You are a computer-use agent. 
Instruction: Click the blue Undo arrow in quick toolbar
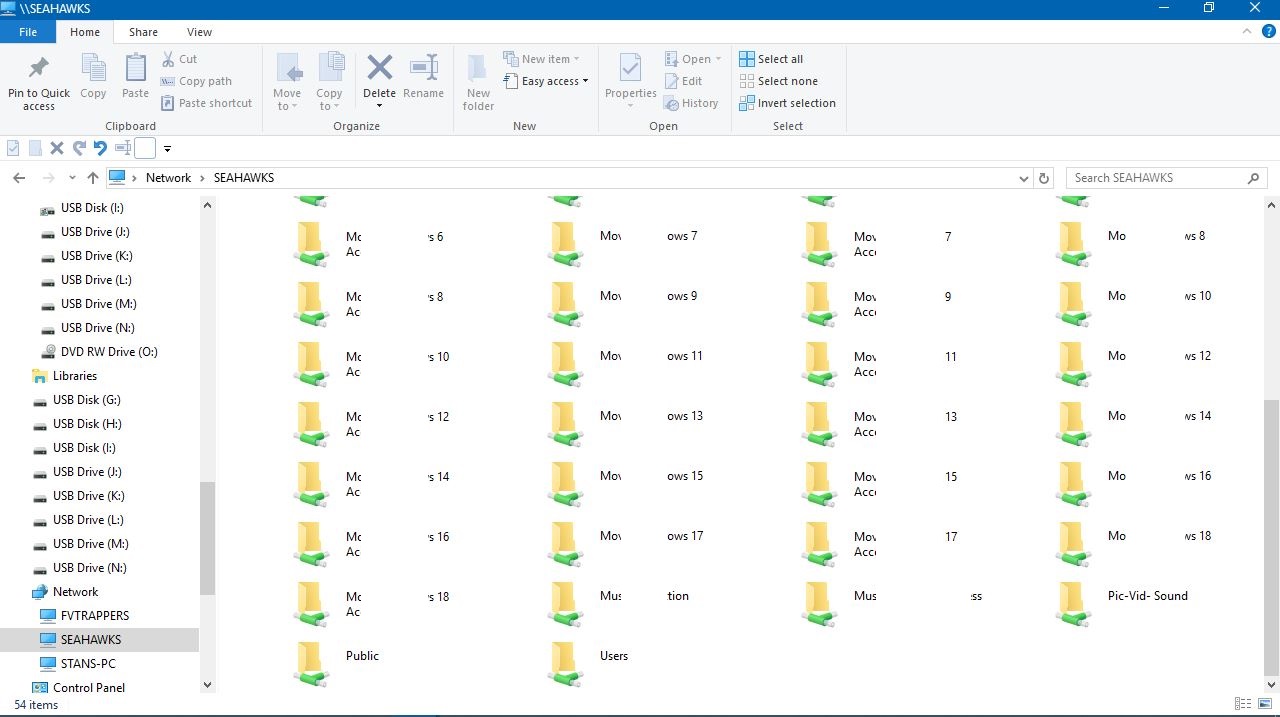pos(100,148)
